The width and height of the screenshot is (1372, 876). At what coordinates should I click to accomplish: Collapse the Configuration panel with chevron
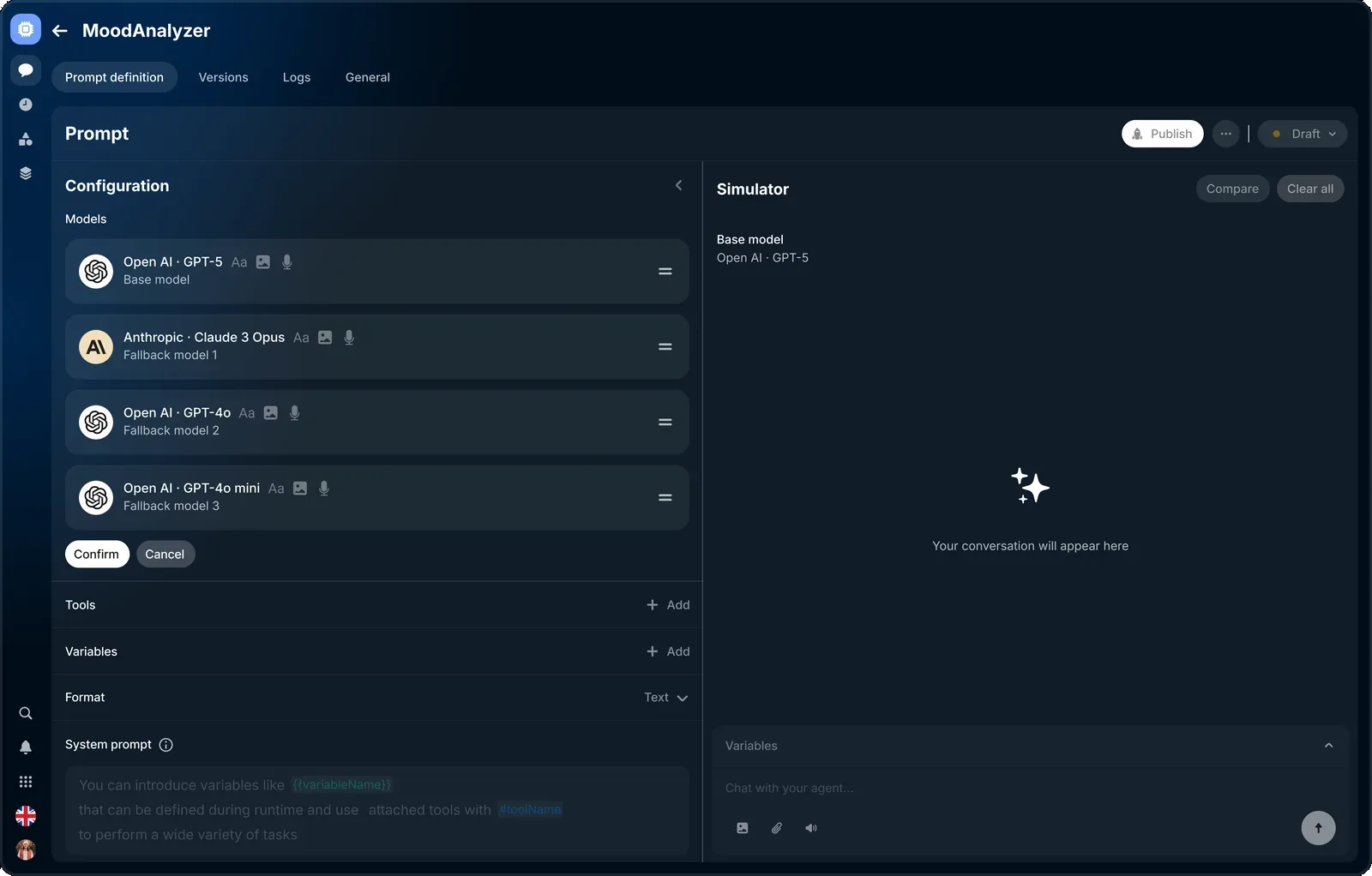(678, 185)
